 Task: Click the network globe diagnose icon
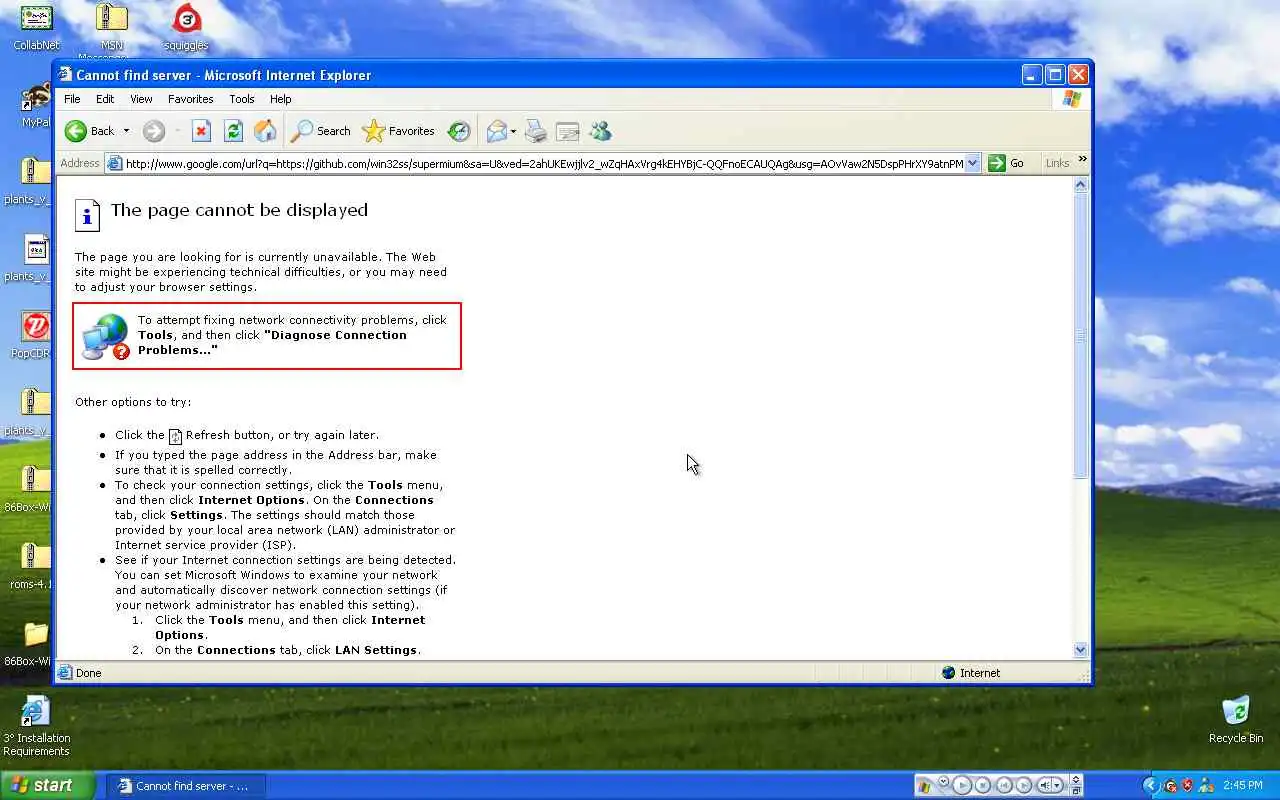(x=106, y=337)
